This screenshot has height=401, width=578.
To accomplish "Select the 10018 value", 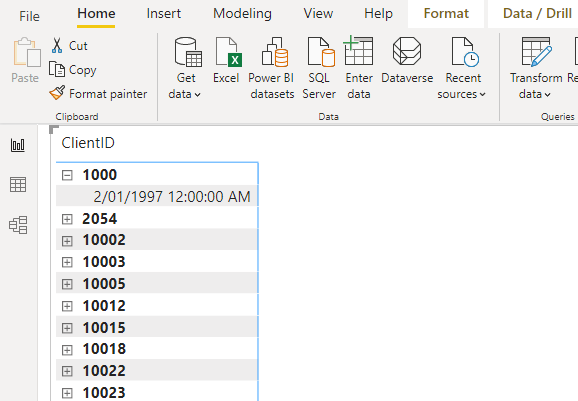I will pyautogui.click(x=104, y=349).
